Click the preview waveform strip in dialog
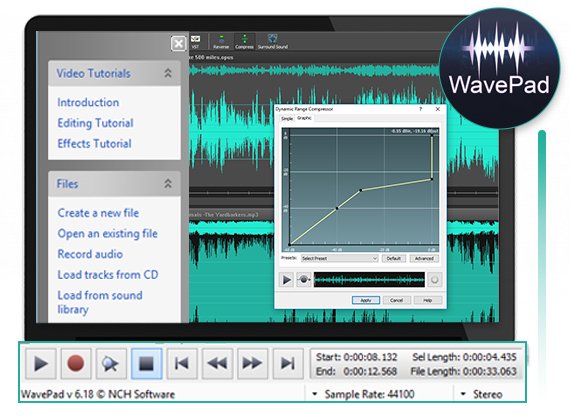Viewport: 570px width, 420px height. pos(369,280)
